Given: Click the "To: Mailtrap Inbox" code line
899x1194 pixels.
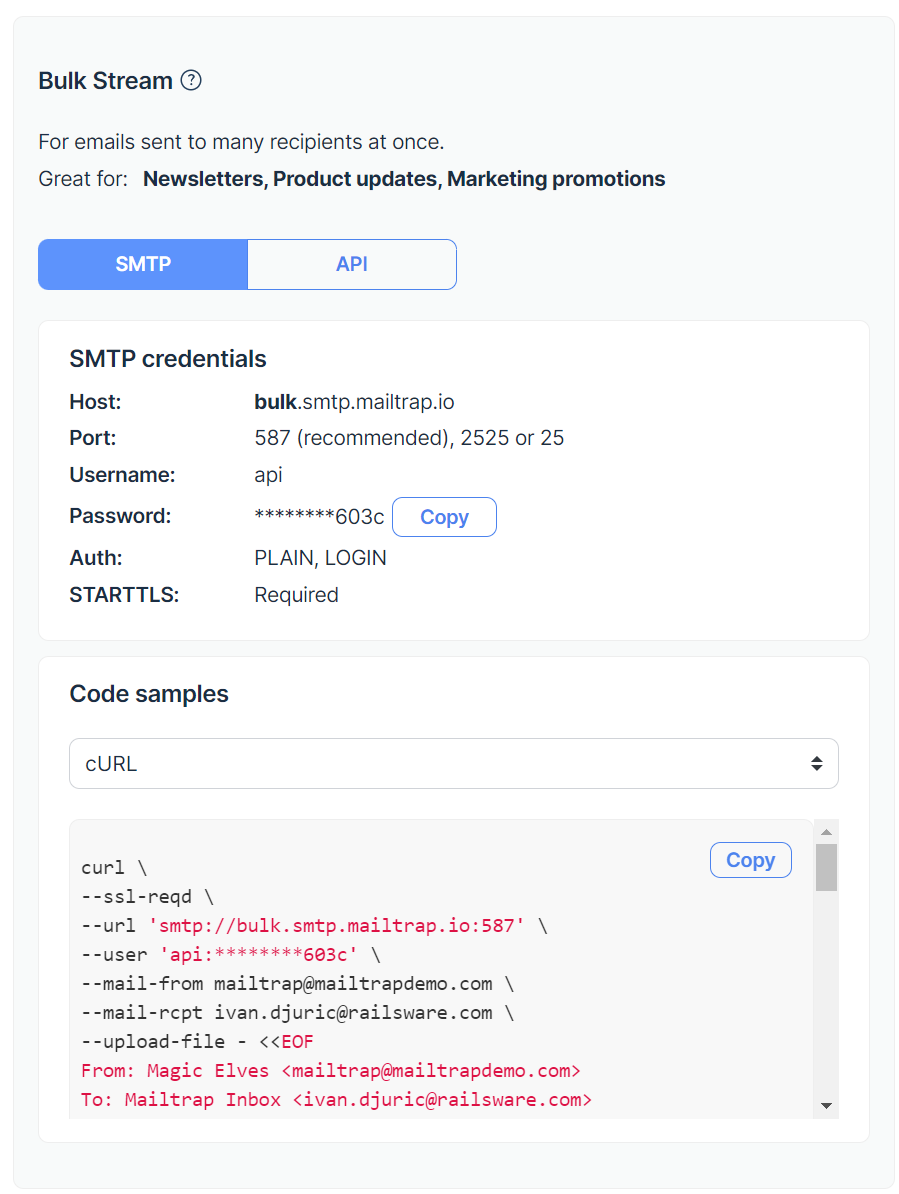Looking at the screenshot, I should click(336, 1100).
